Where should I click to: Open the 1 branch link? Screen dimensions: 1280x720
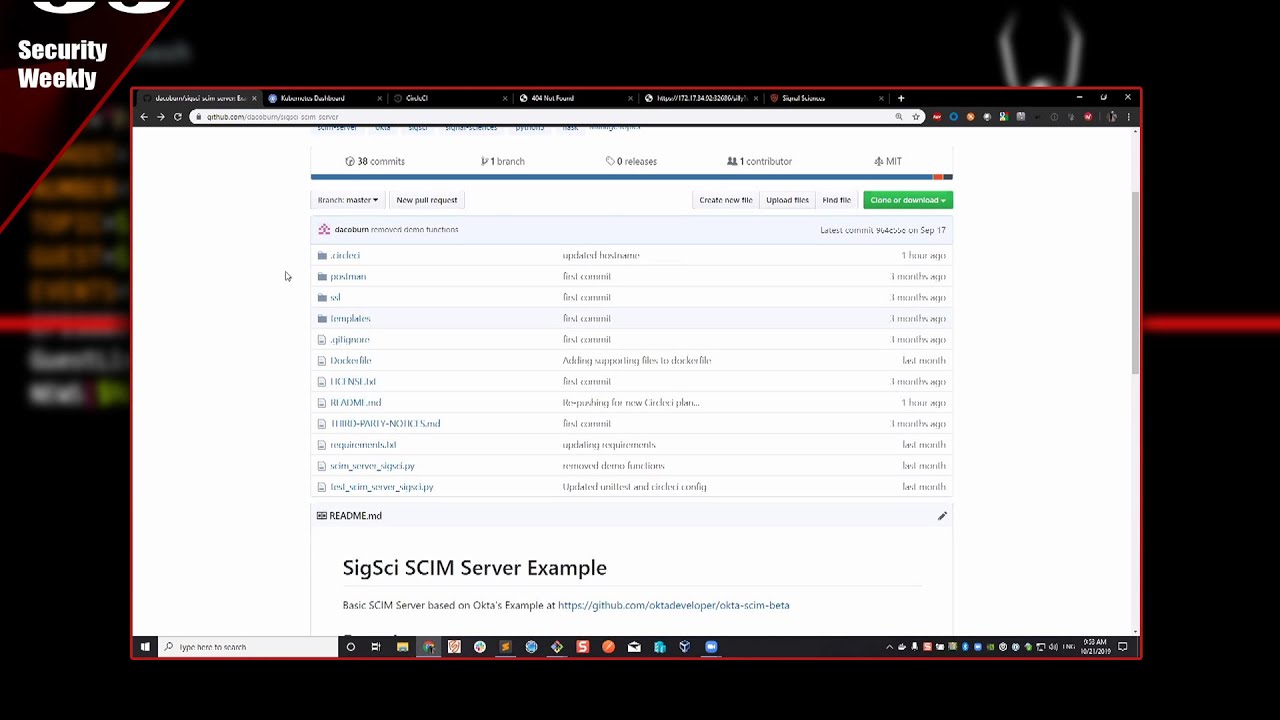(x=503, y=161)
